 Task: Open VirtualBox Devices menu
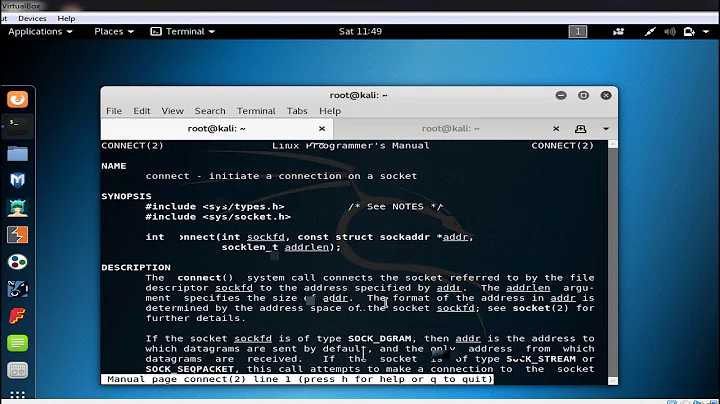(32, 18)
